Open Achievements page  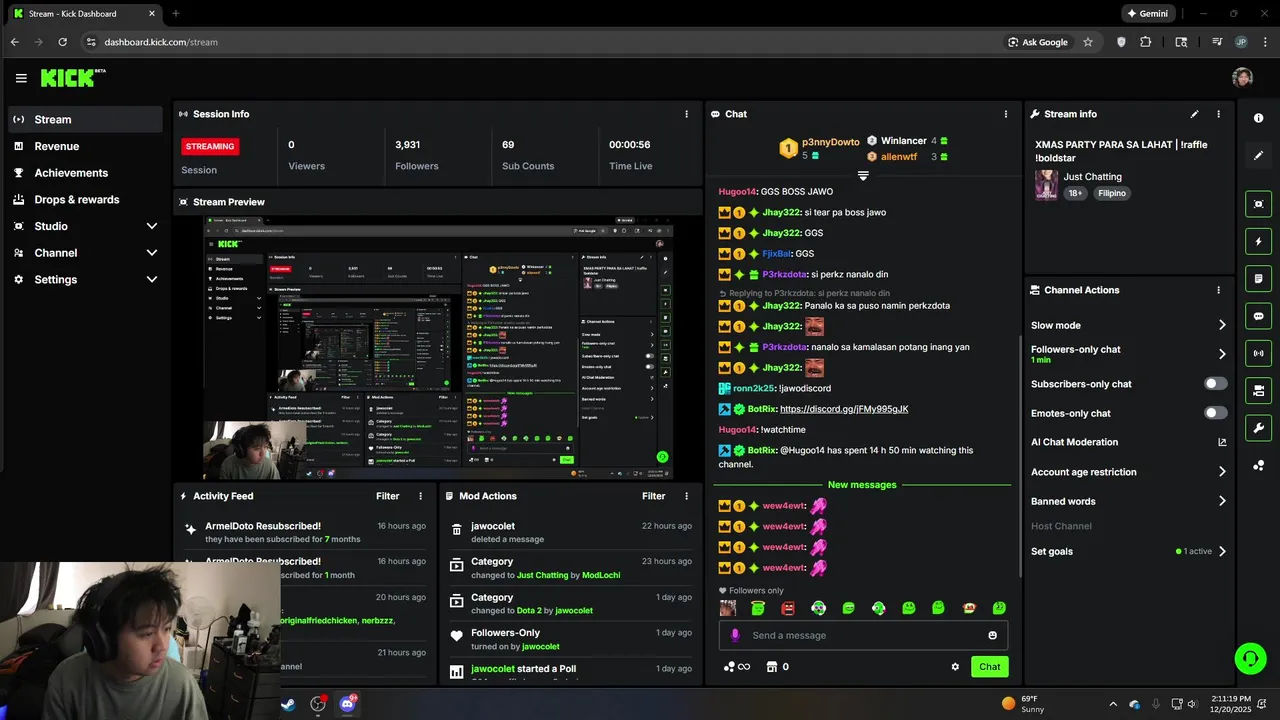coord(85,173)
